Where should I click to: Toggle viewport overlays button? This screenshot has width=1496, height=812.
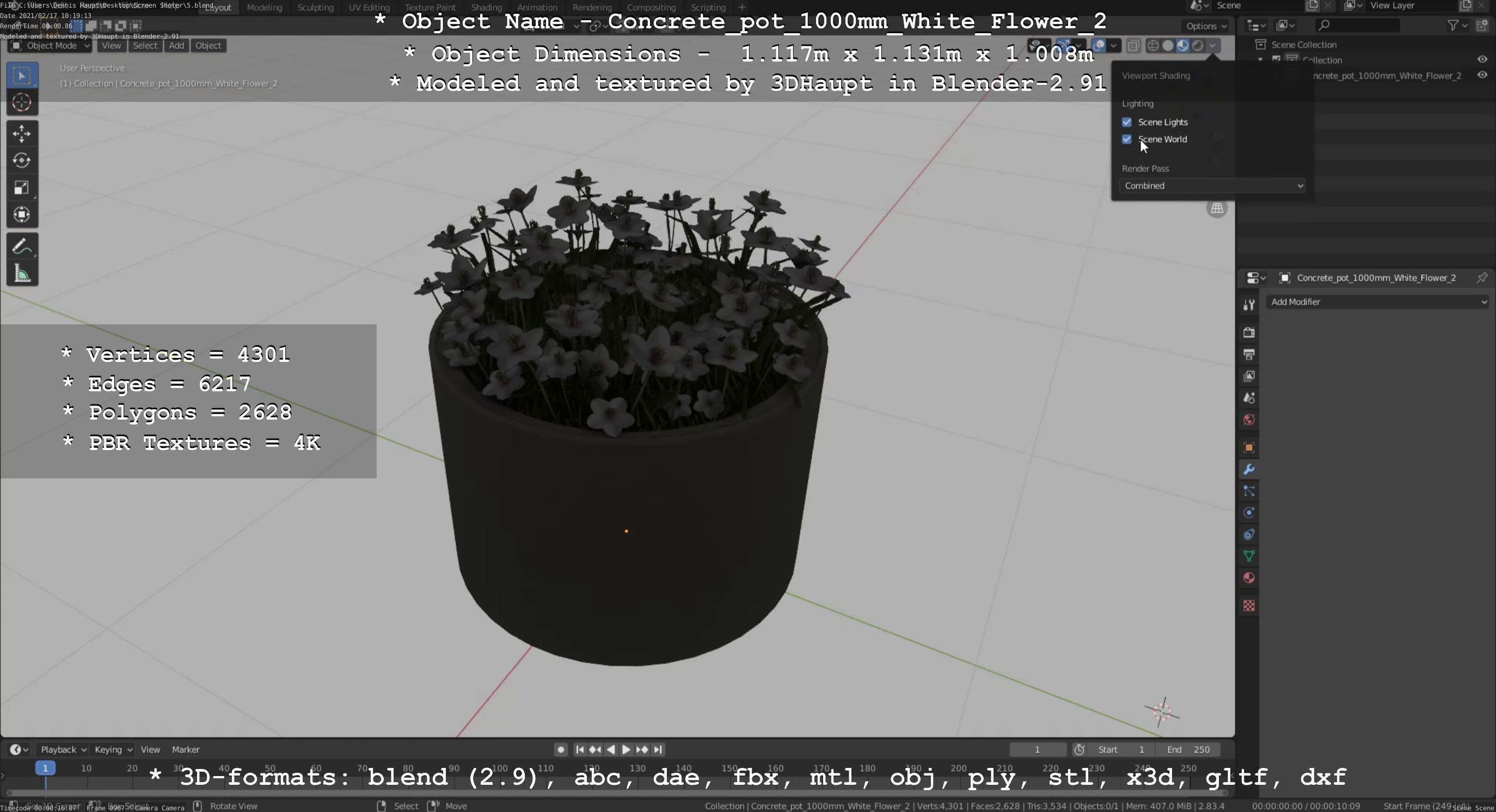(x=1099, y=45)
